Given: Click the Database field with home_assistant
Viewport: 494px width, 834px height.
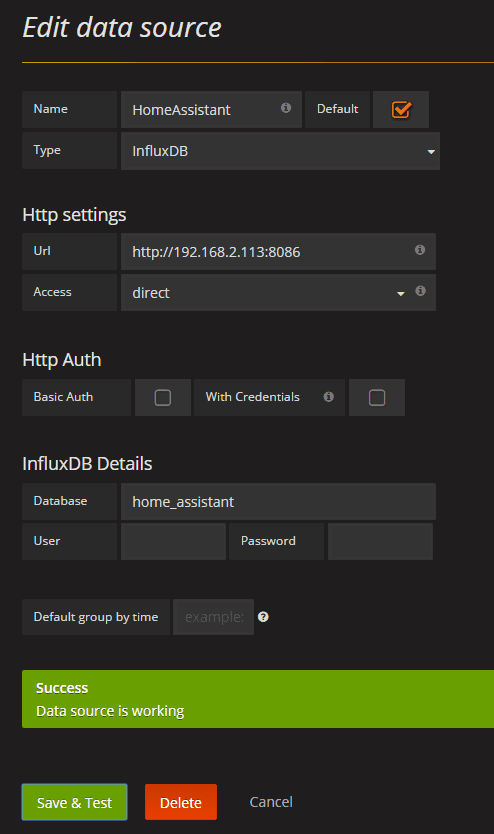Looking at the screenshot, I should click(x=278, y=502).
